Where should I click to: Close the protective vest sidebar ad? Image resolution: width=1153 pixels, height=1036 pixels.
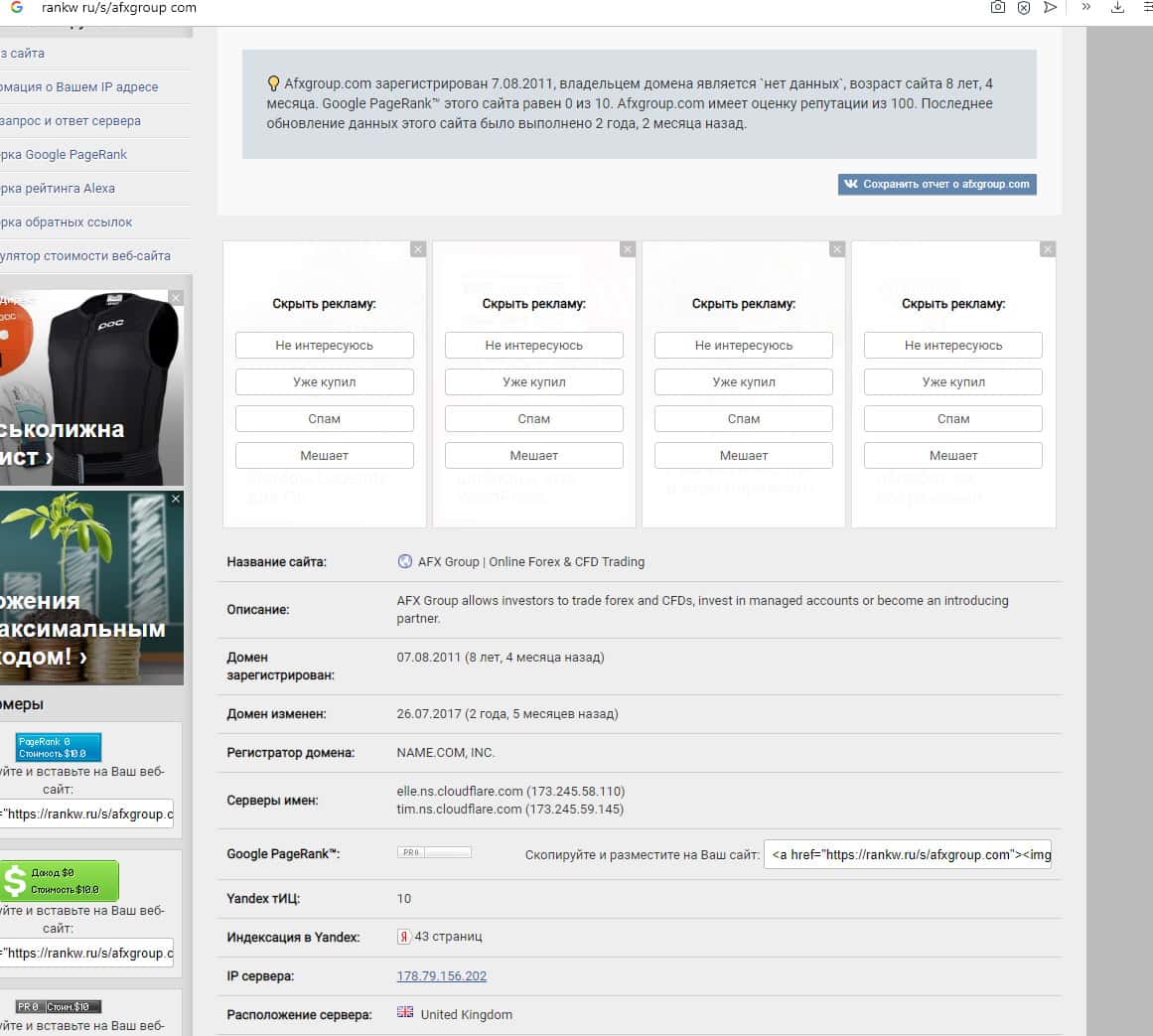pyautogui.click(x=176, y=298)
